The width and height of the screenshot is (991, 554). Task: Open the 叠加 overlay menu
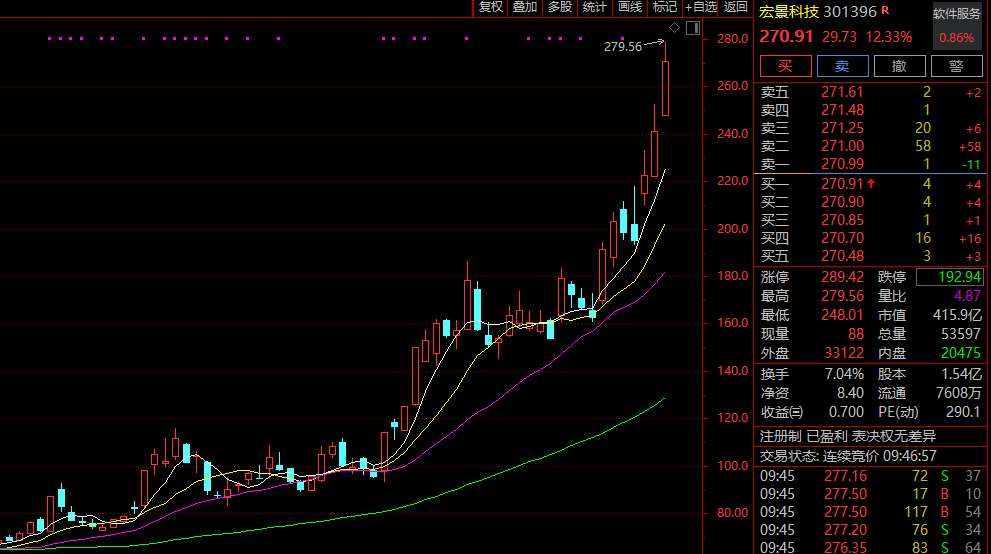525,7
